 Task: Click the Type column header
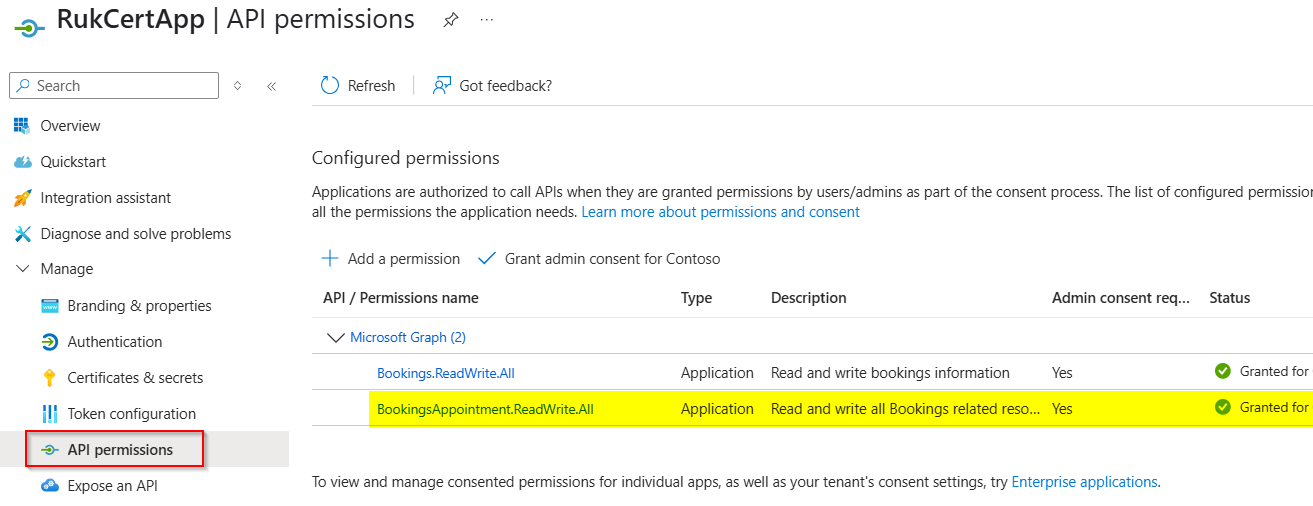pos(696,298)
